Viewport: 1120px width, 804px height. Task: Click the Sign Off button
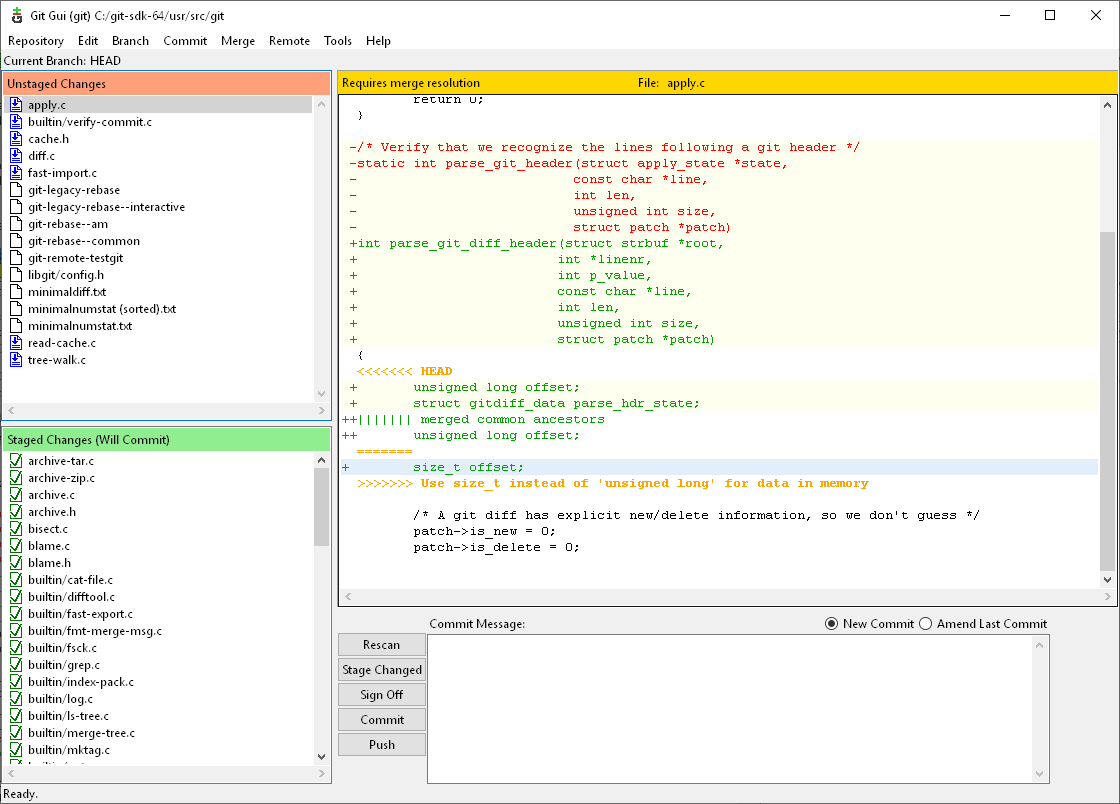click(381, 695)
